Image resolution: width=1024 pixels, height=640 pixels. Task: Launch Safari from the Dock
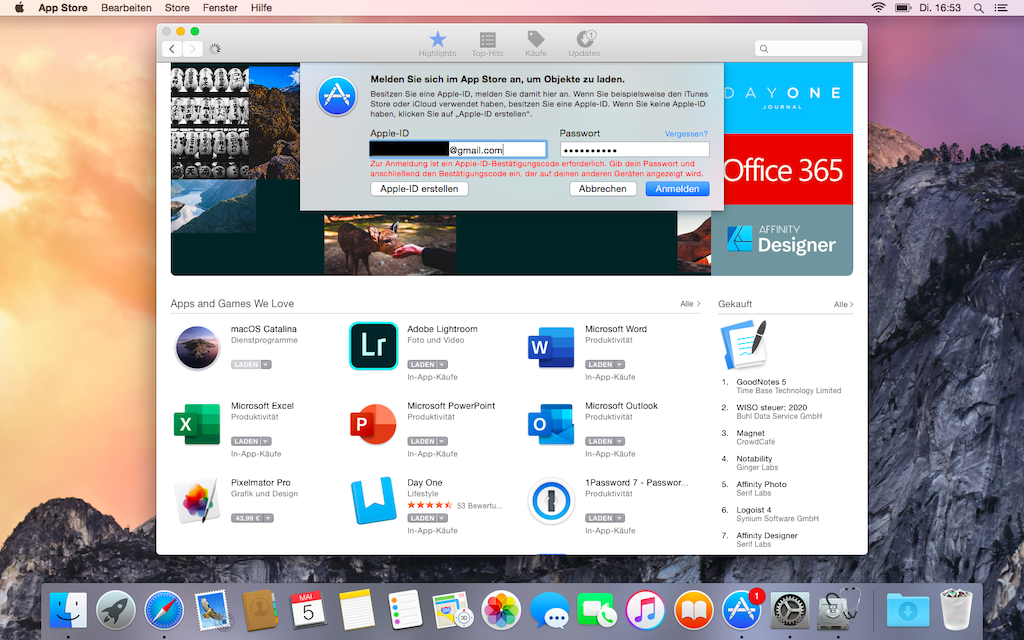coord(164,610)
